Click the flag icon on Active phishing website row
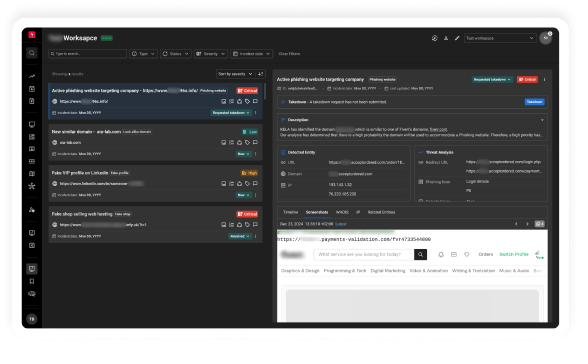588x364 pixels. click(255, 101)
